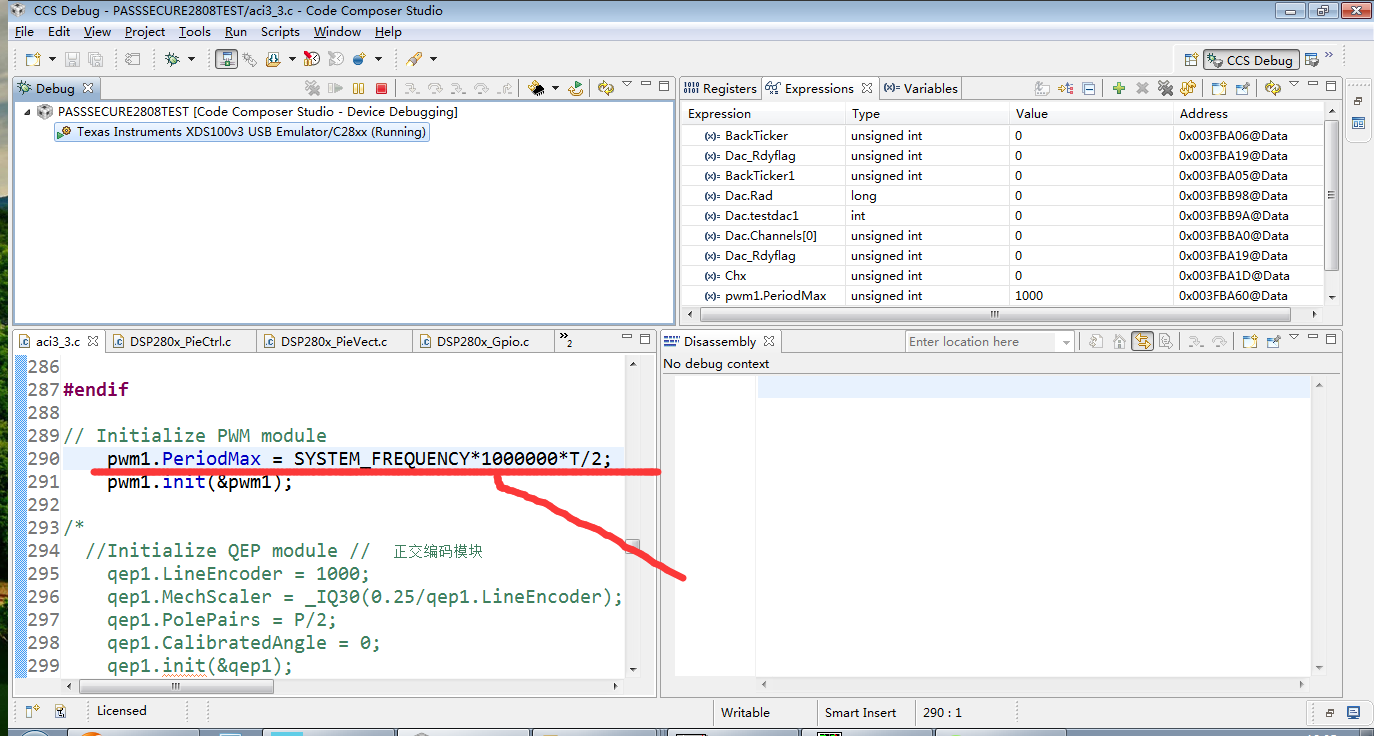Open the Debug launch dropdown arrow

[x=191, y=59]
